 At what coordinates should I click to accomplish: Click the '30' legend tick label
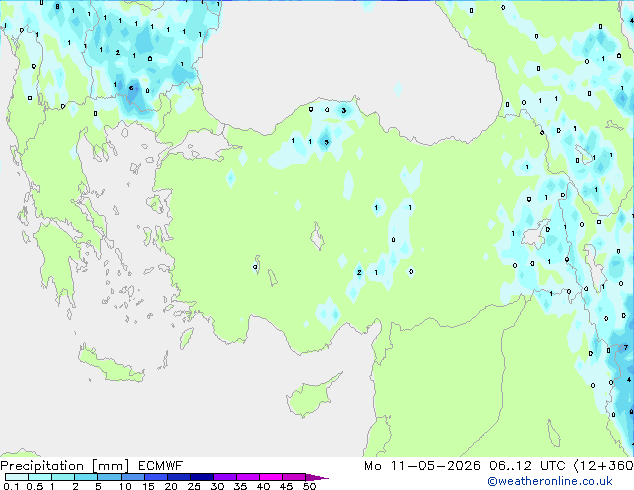(x=217, y=486)
